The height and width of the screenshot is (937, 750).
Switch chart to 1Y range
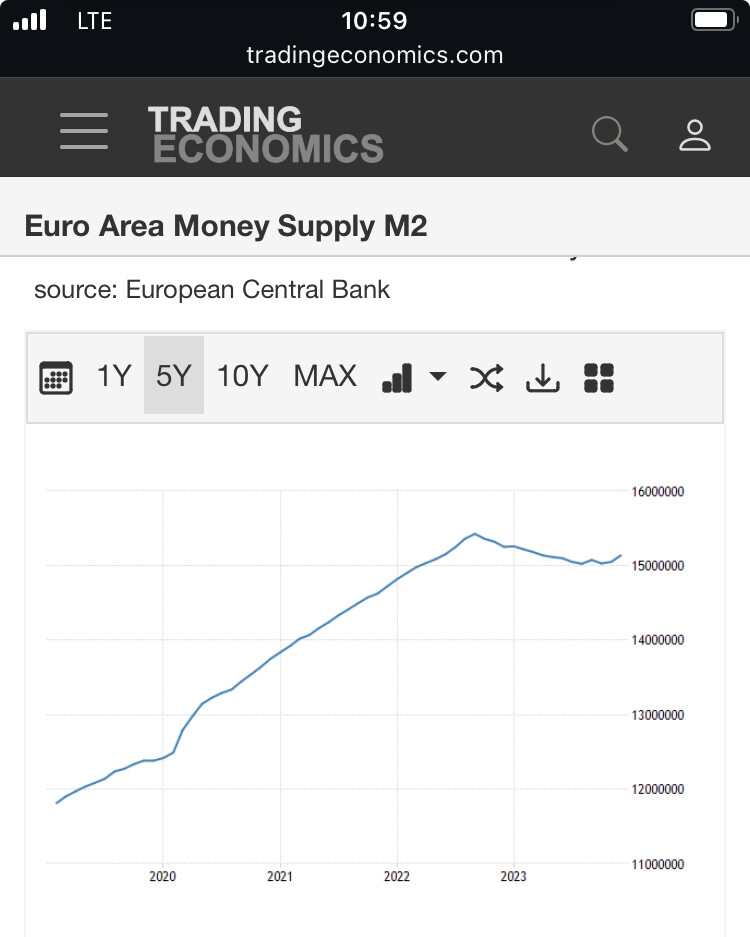click(x=114, y=376)
